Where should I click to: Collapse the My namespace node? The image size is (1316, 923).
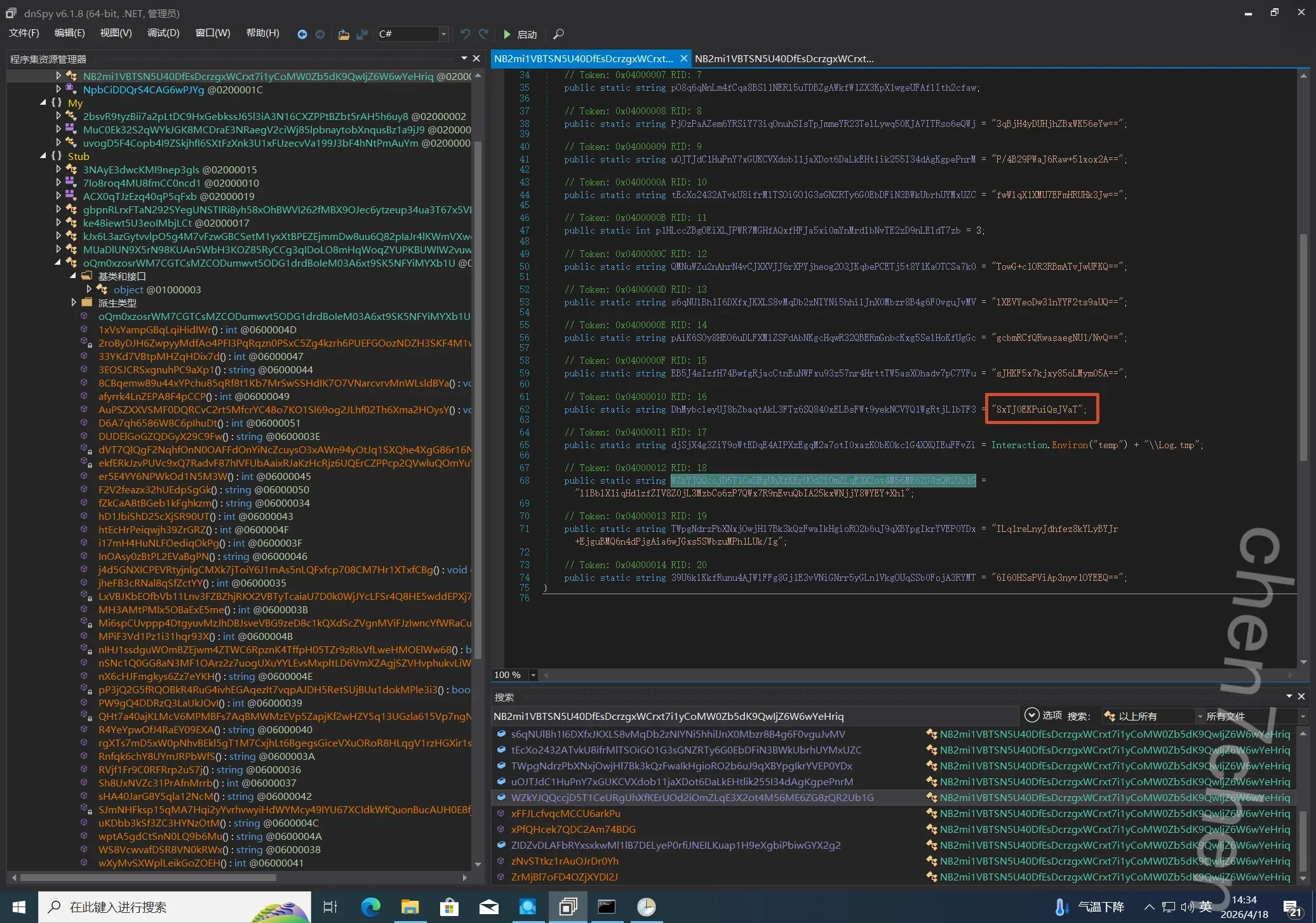(43, 103)
